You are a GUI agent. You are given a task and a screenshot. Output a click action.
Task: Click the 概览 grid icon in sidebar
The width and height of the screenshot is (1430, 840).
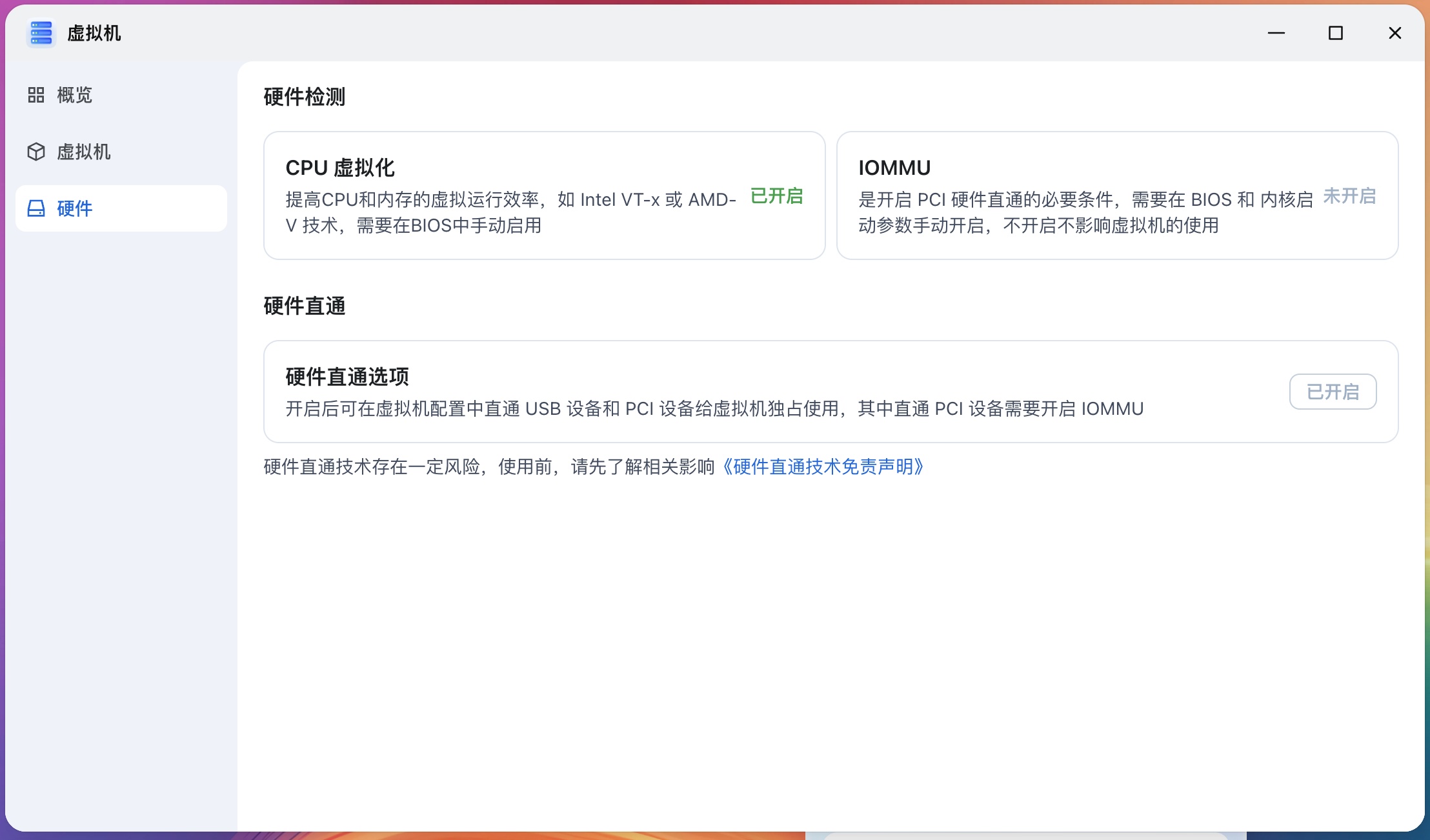click(36, 95)
